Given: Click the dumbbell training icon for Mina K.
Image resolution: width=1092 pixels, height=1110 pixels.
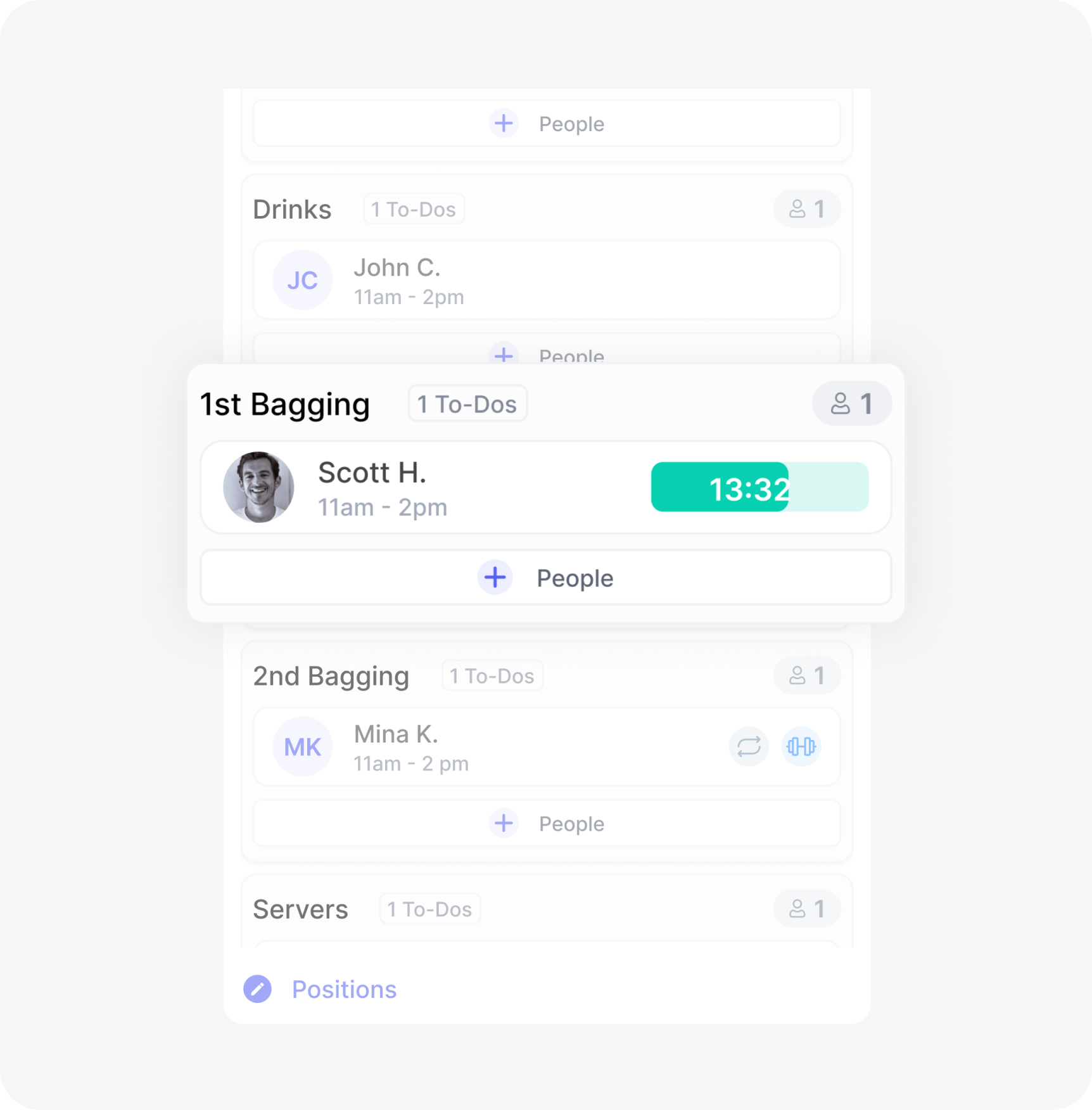Looking at the screenshot, I should pyautogui.click(x=801, y=746).
